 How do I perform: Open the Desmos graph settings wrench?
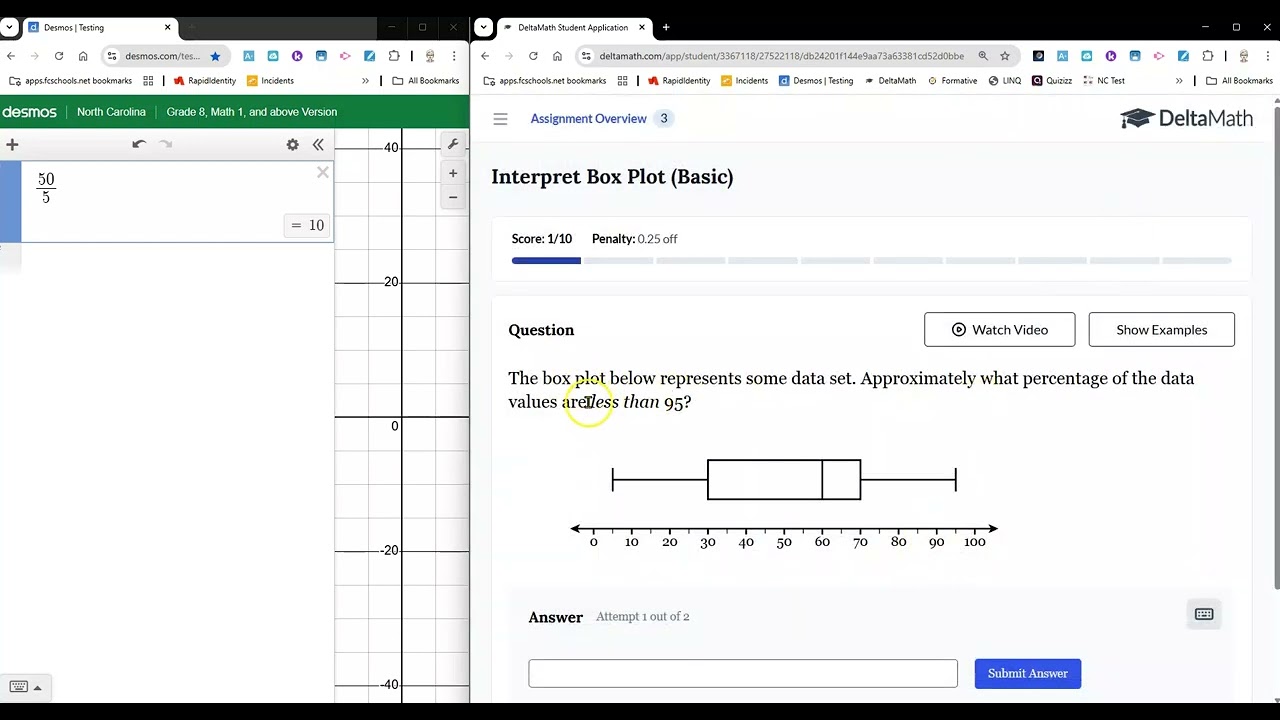453,144
